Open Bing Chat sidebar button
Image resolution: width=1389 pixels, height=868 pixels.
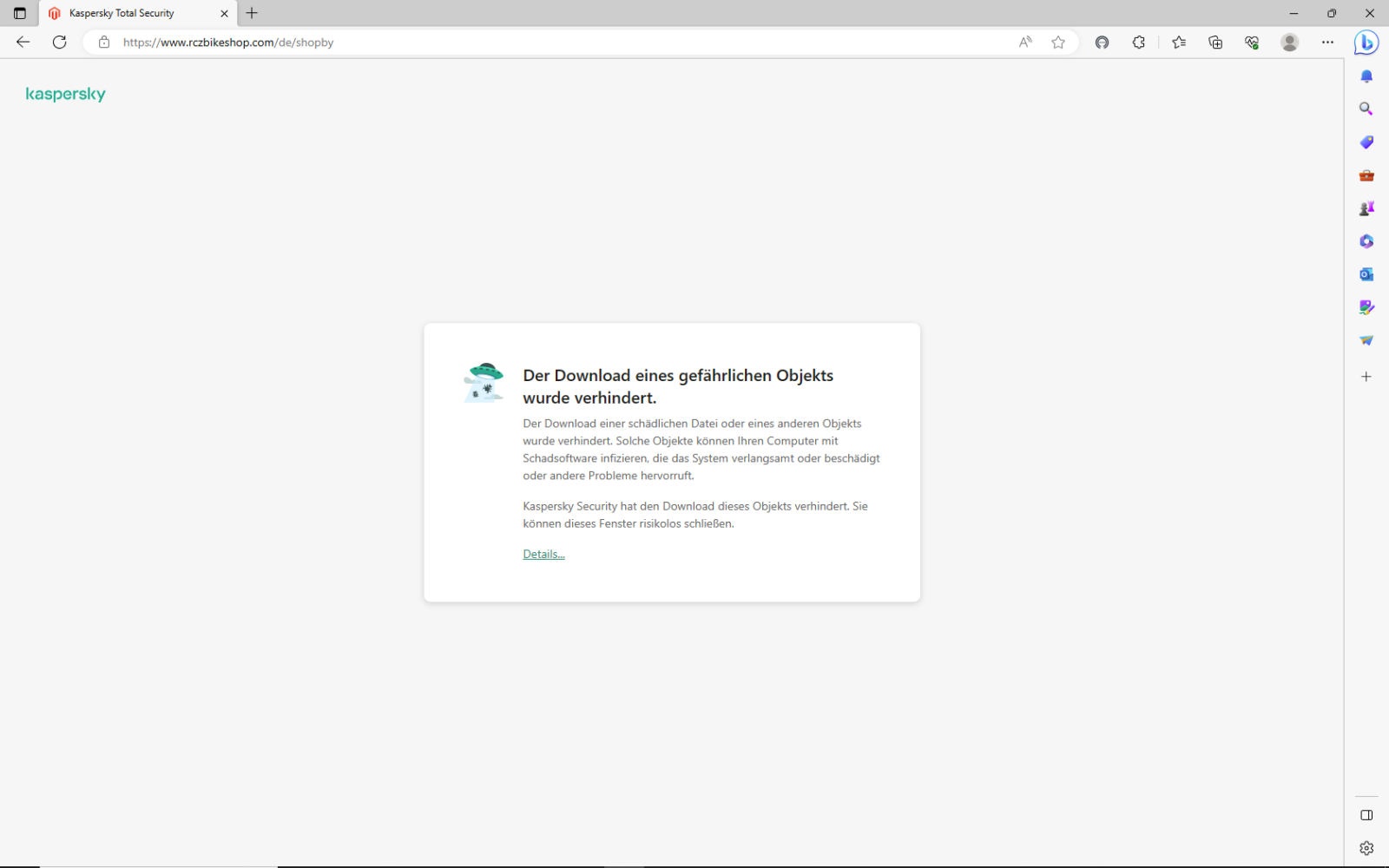click(1366, 42)
